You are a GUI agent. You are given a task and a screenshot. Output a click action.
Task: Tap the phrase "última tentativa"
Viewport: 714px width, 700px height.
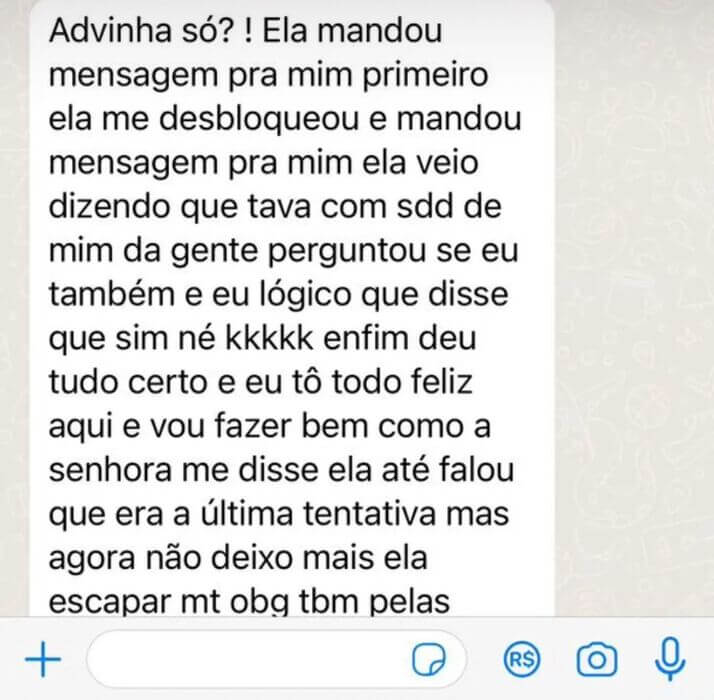point(318,514)
